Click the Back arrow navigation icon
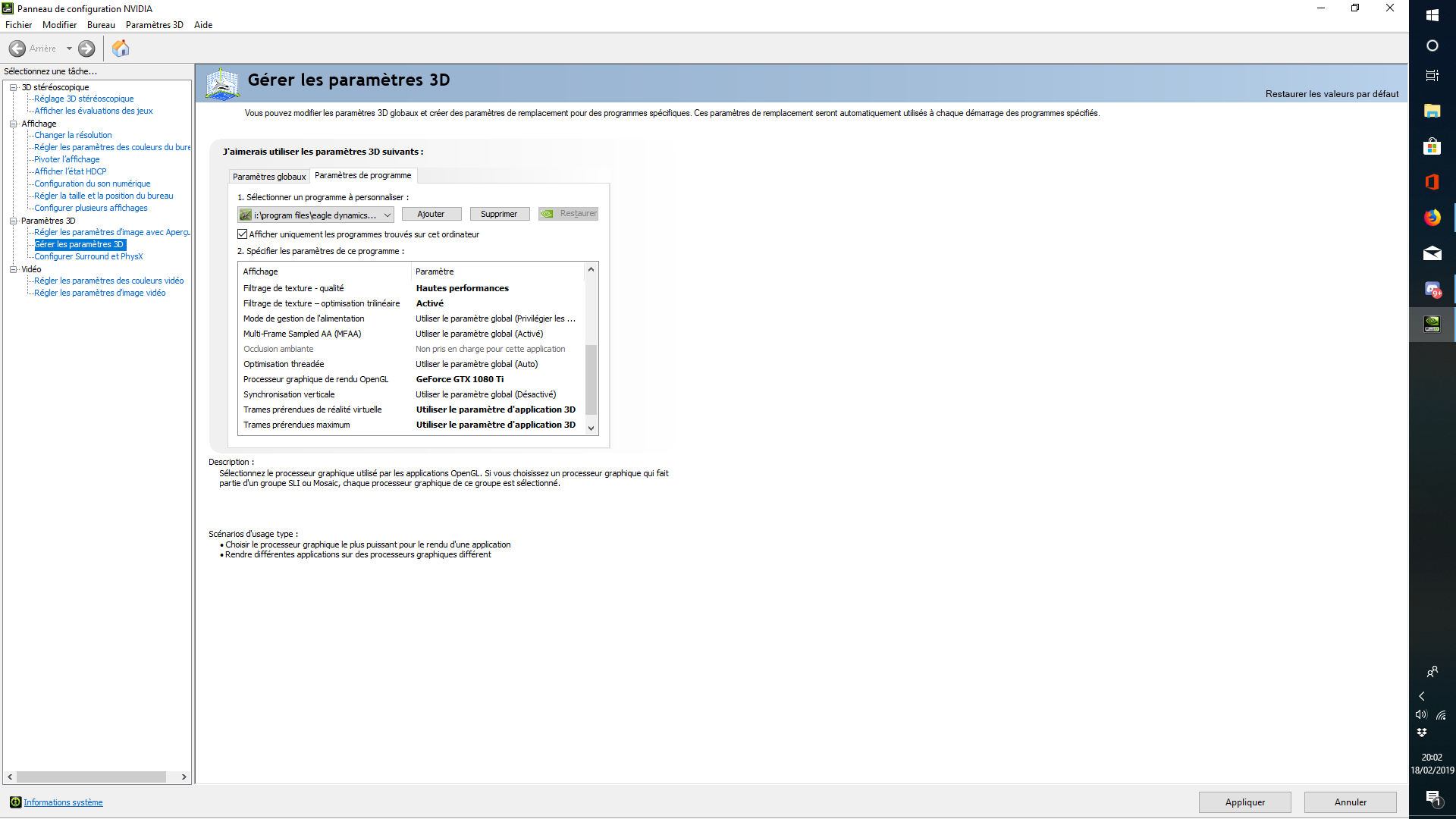 pyautogui.click(x=17, y=49)
